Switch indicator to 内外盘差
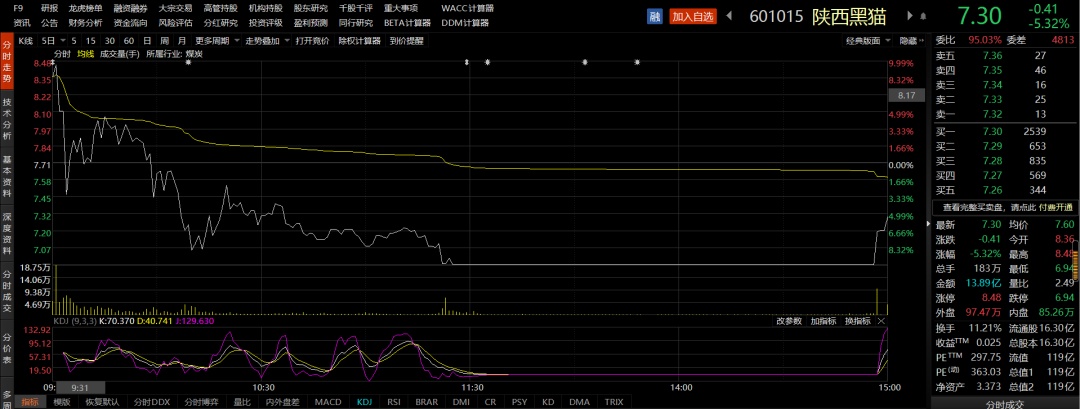This screenshot has width=1080, height=409. pyautogui.click(x=283, y=402)
